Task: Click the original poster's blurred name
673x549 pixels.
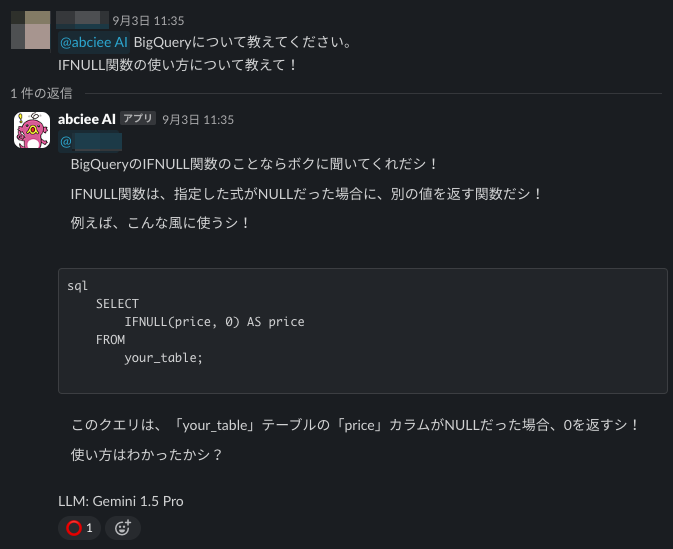Action: click(x=96, y=19)
